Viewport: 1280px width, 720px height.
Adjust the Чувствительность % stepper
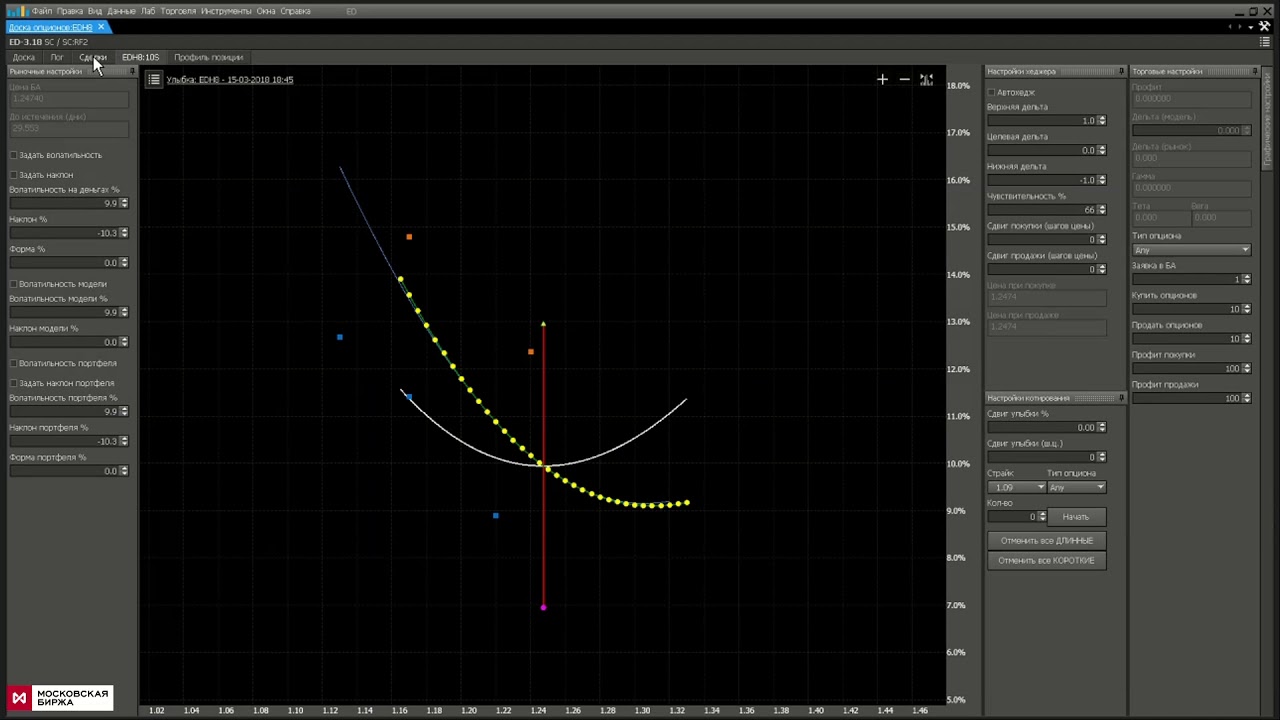click(1102, 209)
